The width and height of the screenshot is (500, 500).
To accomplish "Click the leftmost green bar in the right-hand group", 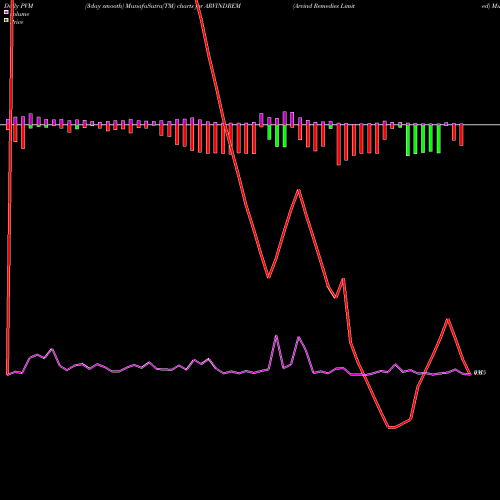I will 408,139.
